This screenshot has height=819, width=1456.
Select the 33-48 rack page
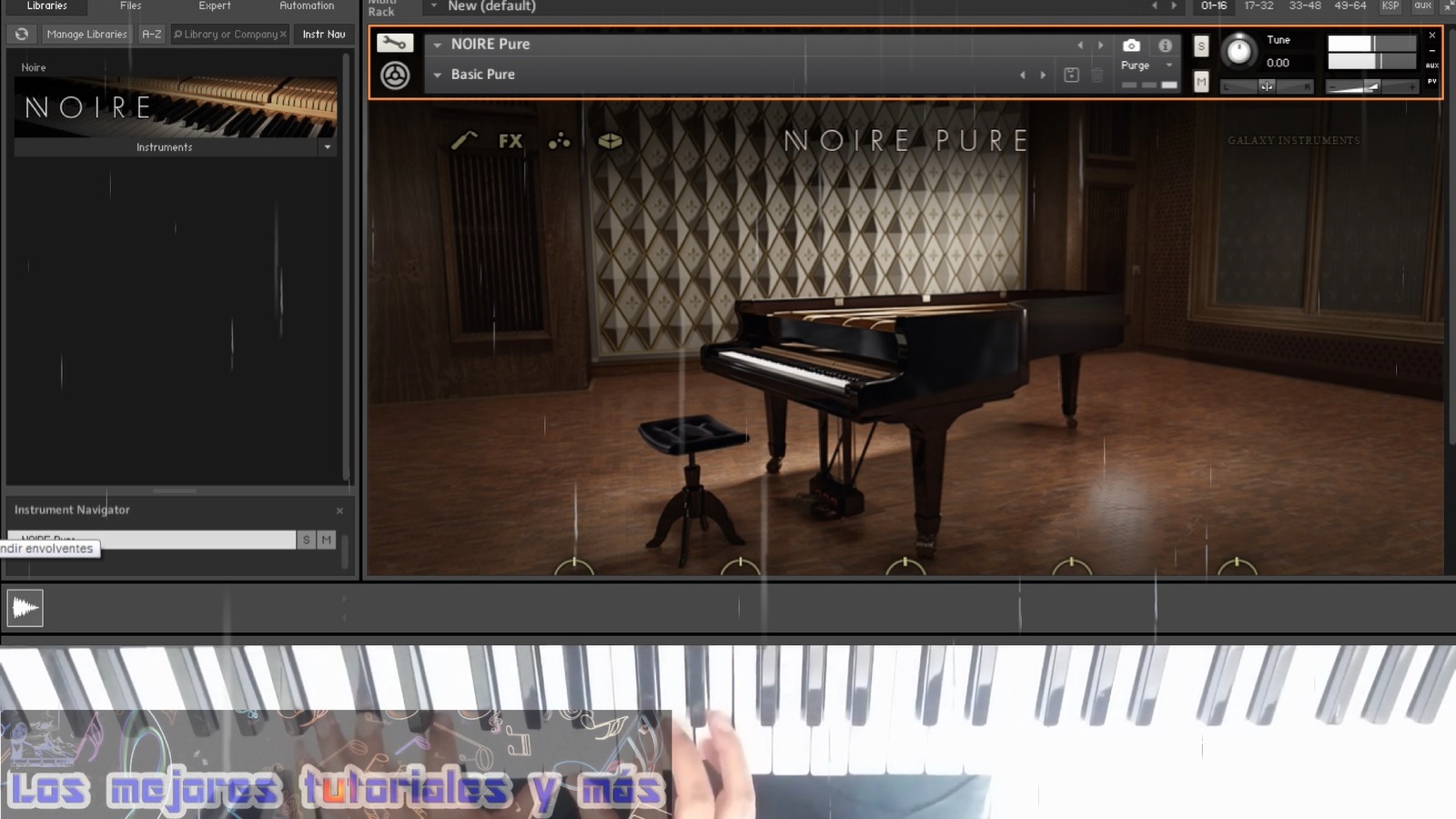click(x=1305, y=6)
